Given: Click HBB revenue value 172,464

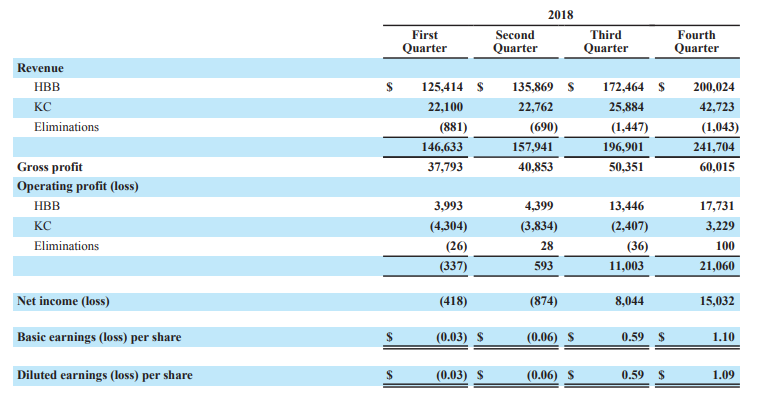Looking at the screenshot, I should [x=623, y=87].
